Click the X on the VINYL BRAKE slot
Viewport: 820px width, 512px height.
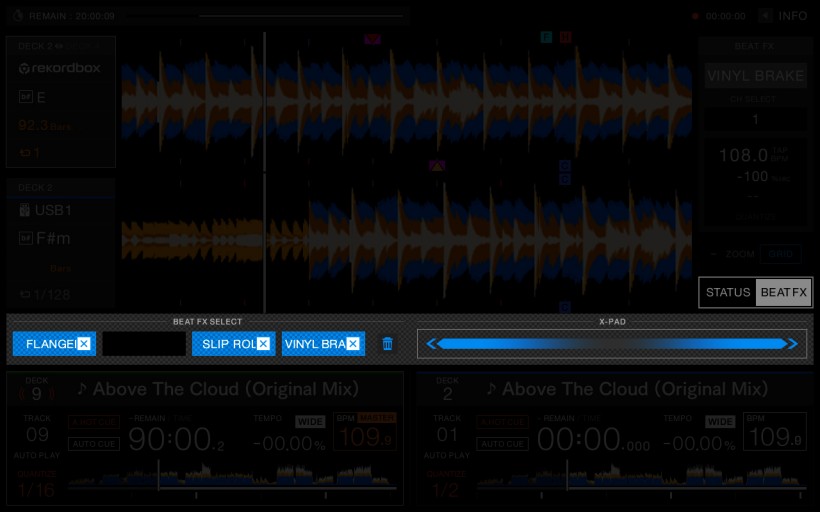[353, 344]
